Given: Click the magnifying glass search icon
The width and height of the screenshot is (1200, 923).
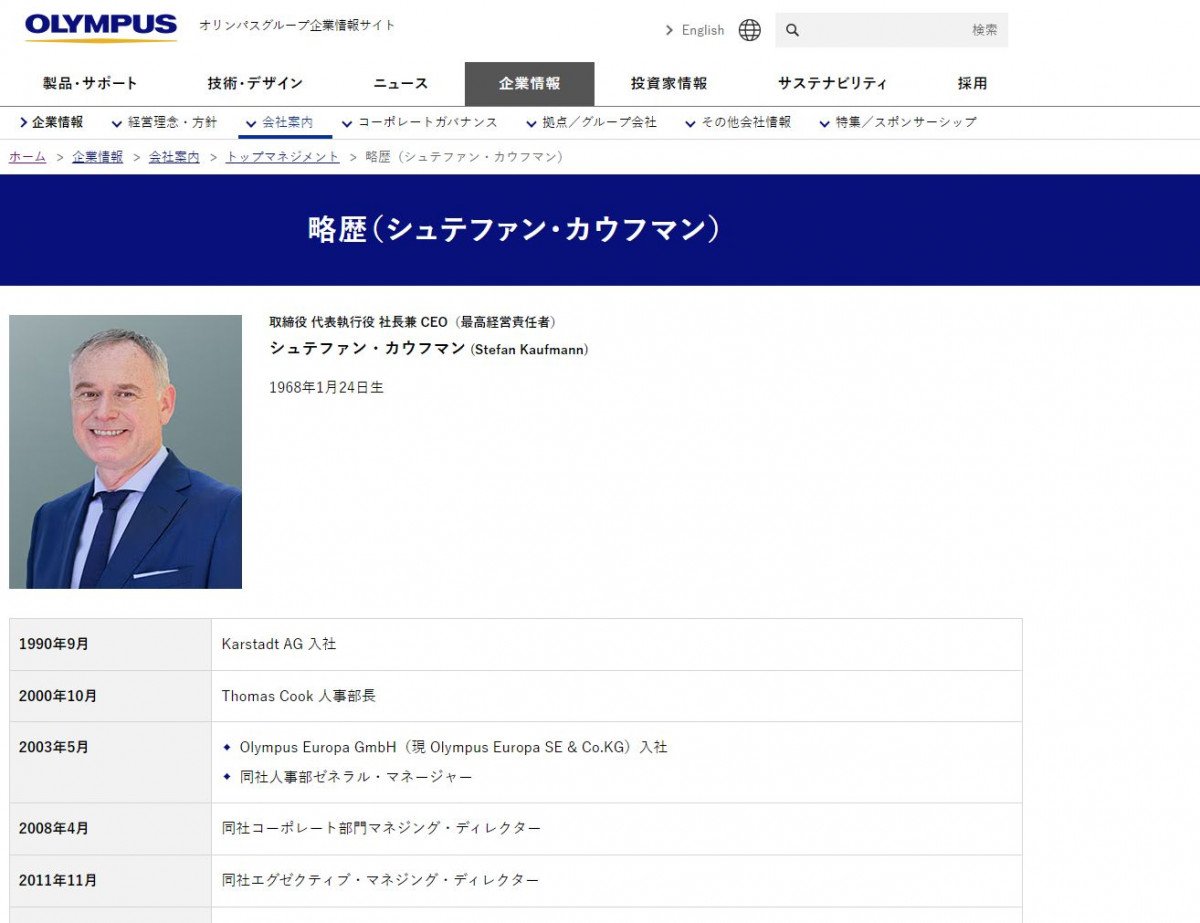Looking at the screenshot, I should (x=792, y=30).
